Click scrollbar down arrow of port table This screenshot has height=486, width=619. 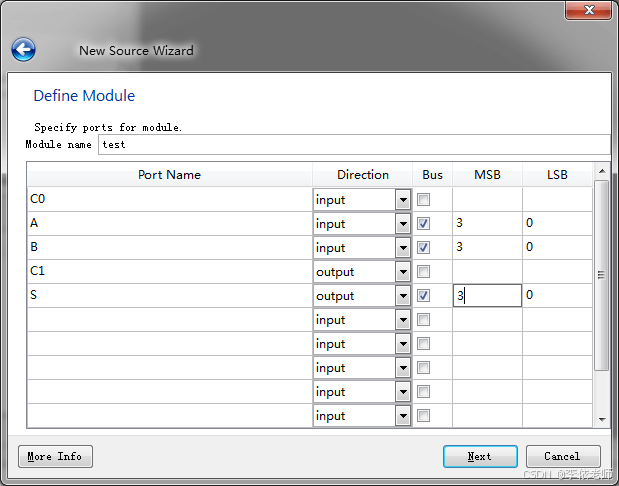[x=602, y=419]
